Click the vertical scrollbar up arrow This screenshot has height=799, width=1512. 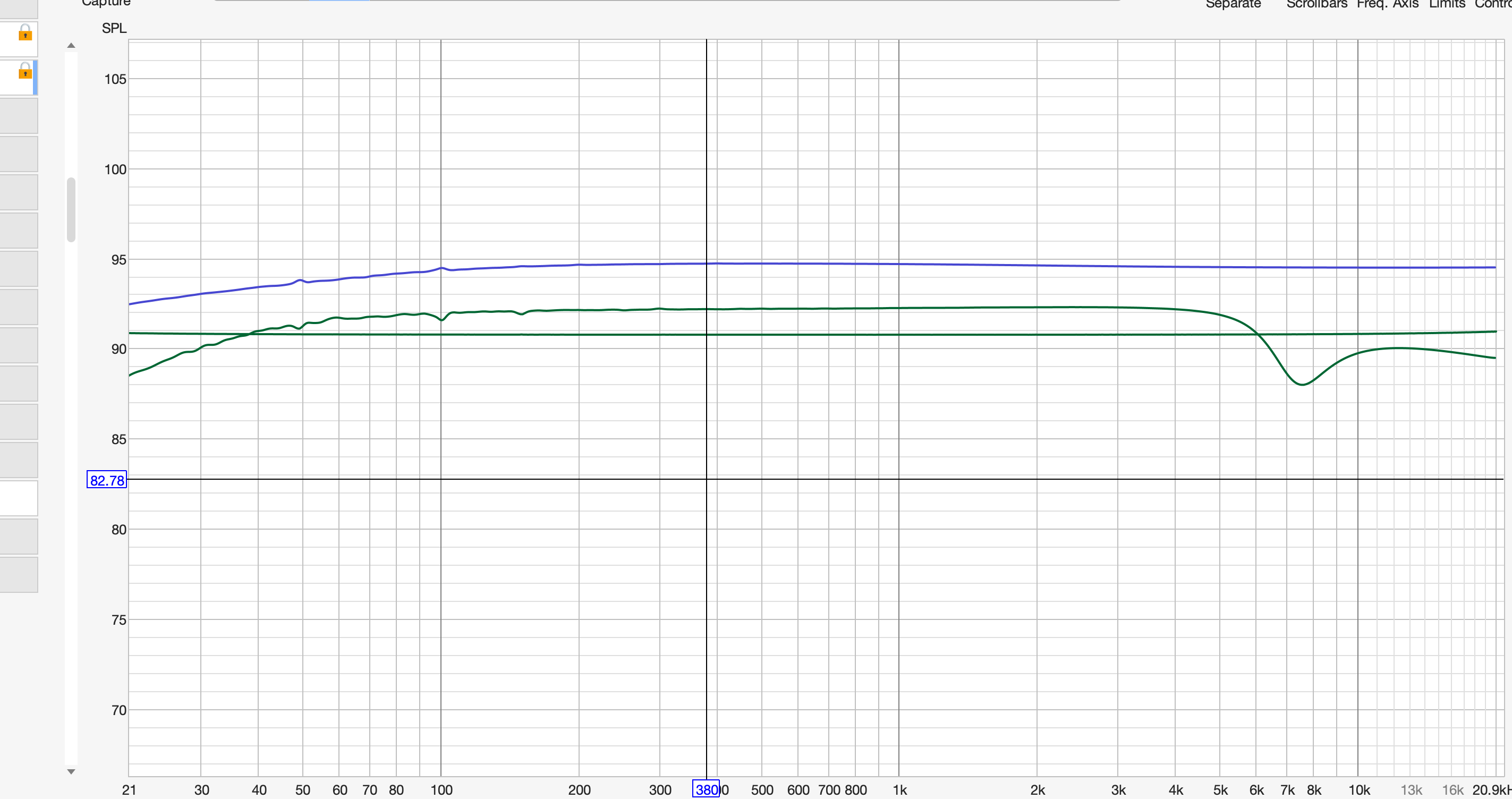point(71,45)
